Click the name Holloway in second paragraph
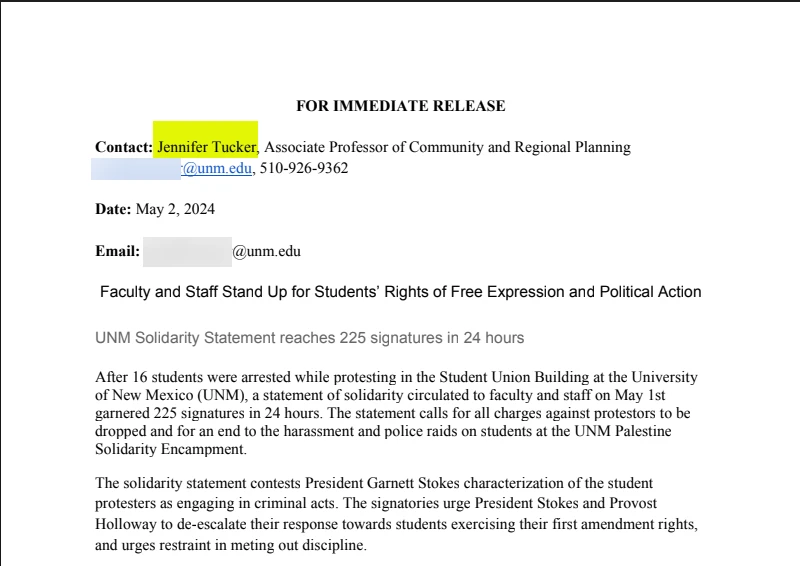Image resolution: width=800 pixels, height=566 pixels. [x=125, y=523]
